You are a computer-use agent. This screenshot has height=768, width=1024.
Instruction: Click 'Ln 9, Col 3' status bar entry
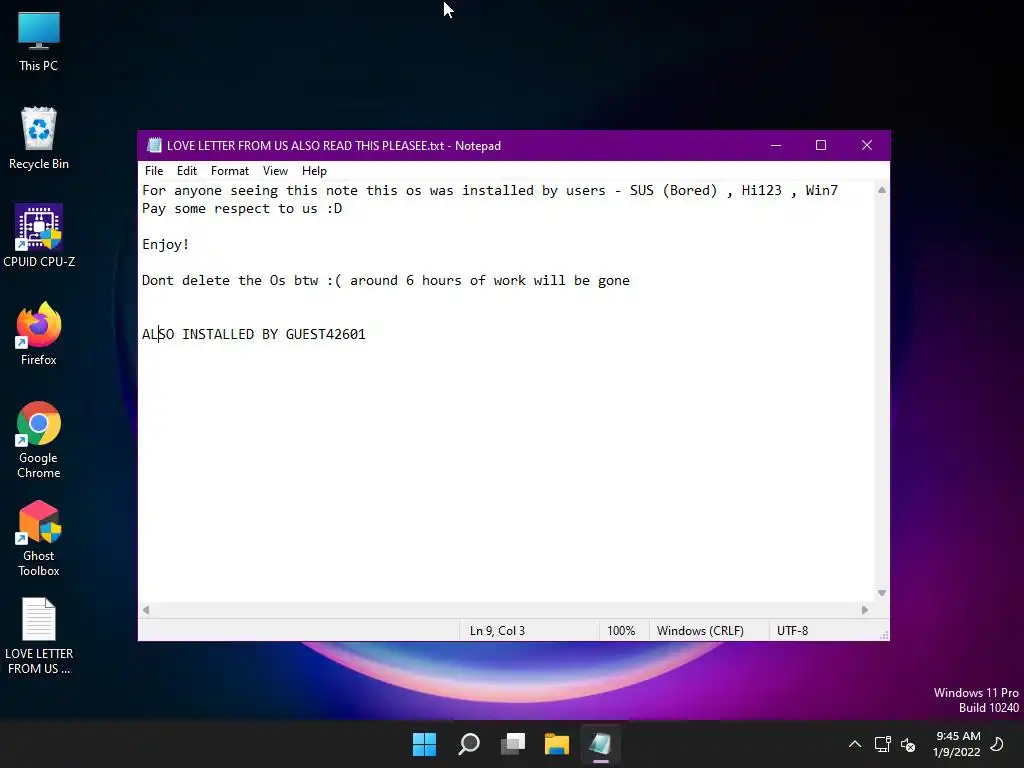pyautogui.click(x=498, y=631)
